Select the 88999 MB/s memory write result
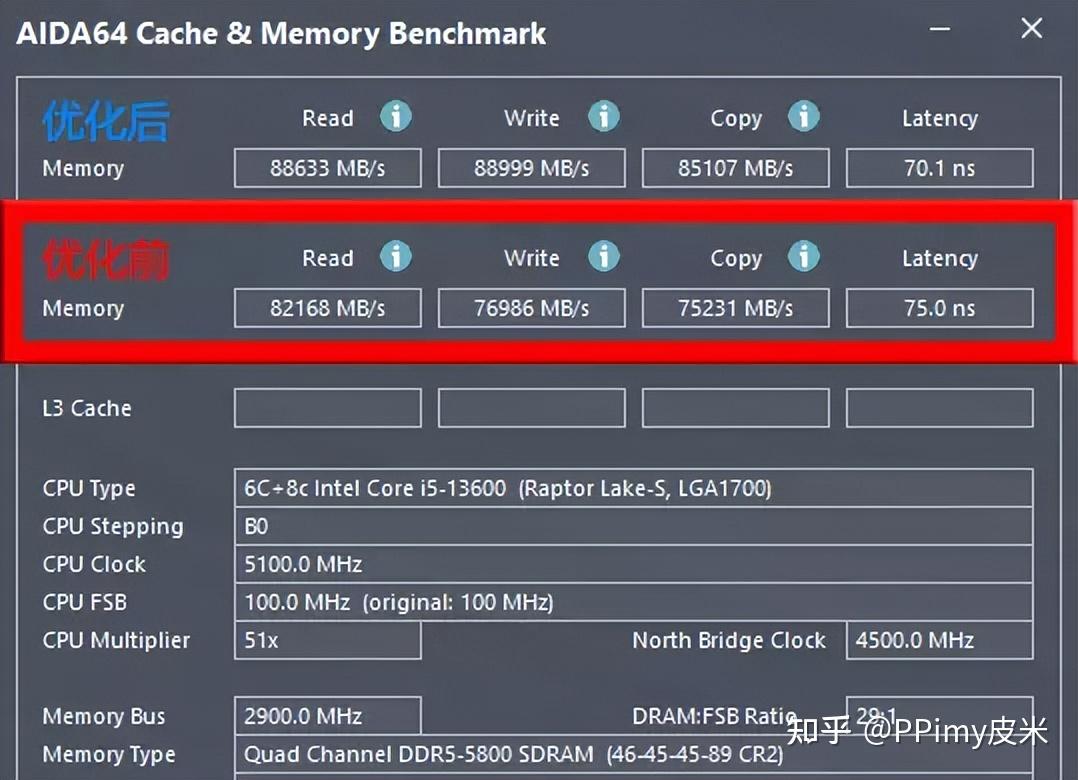 (x=531, y=168)
